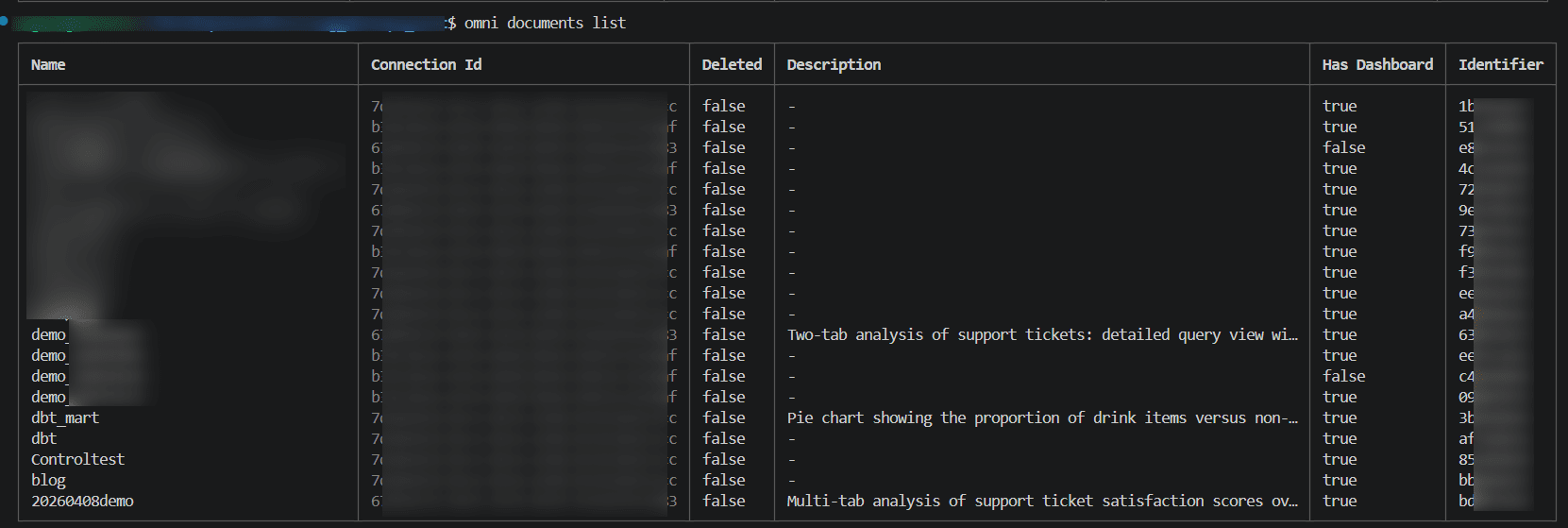Viewport: 1568px width, 528px height.
Task: Click the Controltest document name
Action: click(x=77, y=459)
